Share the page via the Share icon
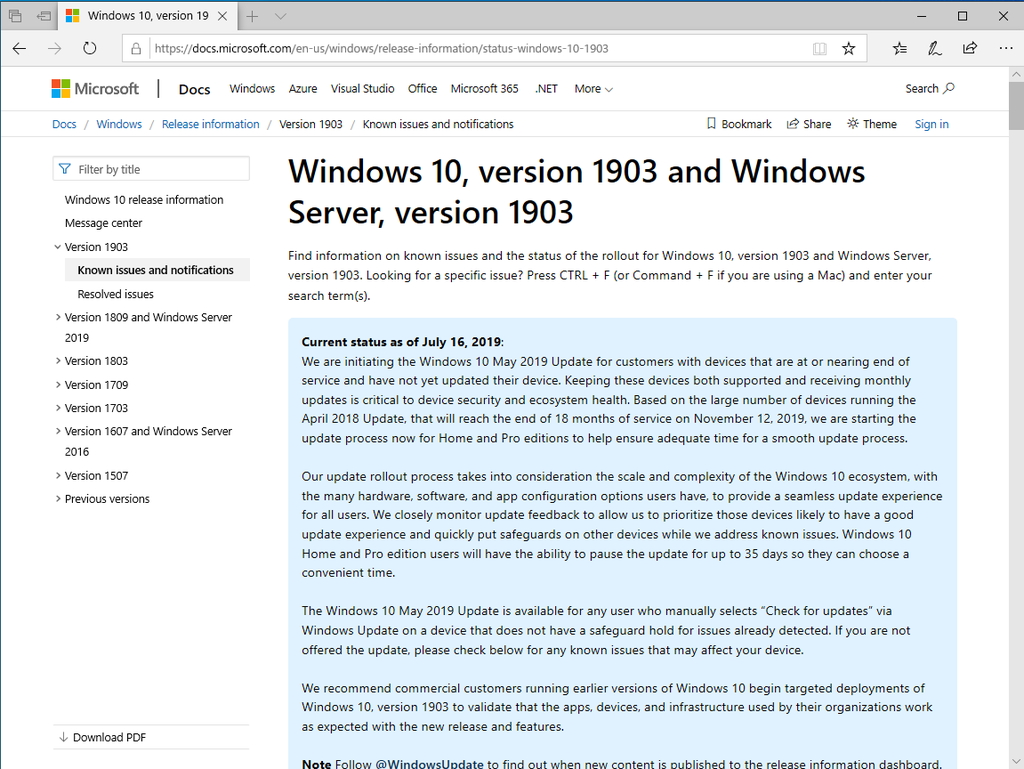Viewport: 1024px width, 769px height. tap(791, 124)
